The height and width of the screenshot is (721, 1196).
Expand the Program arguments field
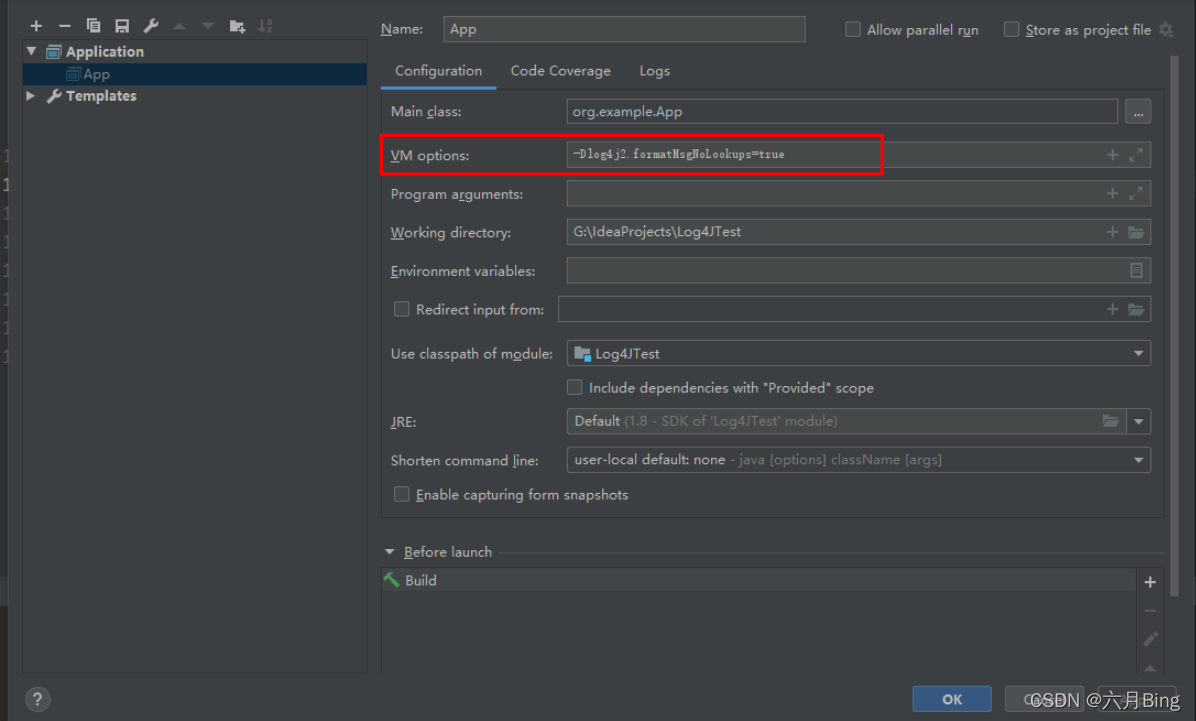pyautogui.click(x=1136, y=194)
